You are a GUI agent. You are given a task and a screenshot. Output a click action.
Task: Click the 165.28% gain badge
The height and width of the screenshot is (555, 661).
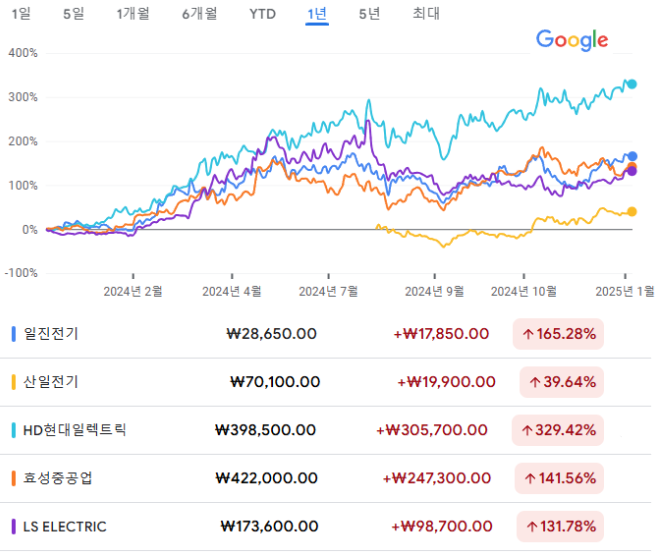coord(558,334)
